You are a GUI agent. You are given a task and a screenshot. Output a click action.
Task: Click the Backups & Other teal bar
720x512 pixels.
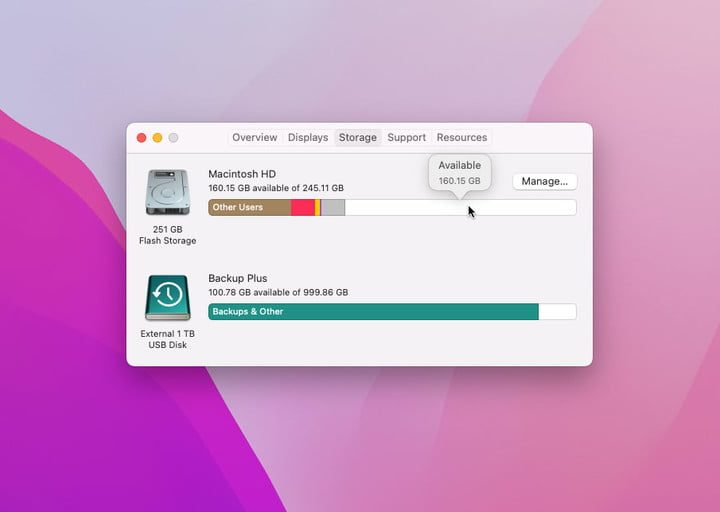click(x=373, y=312)
